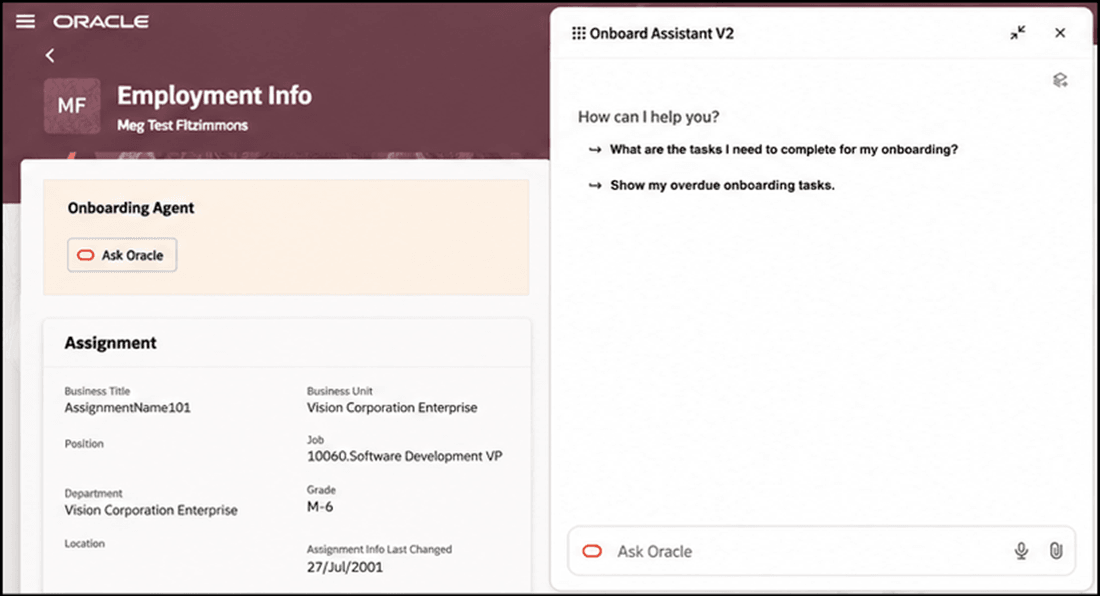1100x596 pixels.
Task: Click the arrow beside the tasks to complete suggestion
Action: pos(595,149)
